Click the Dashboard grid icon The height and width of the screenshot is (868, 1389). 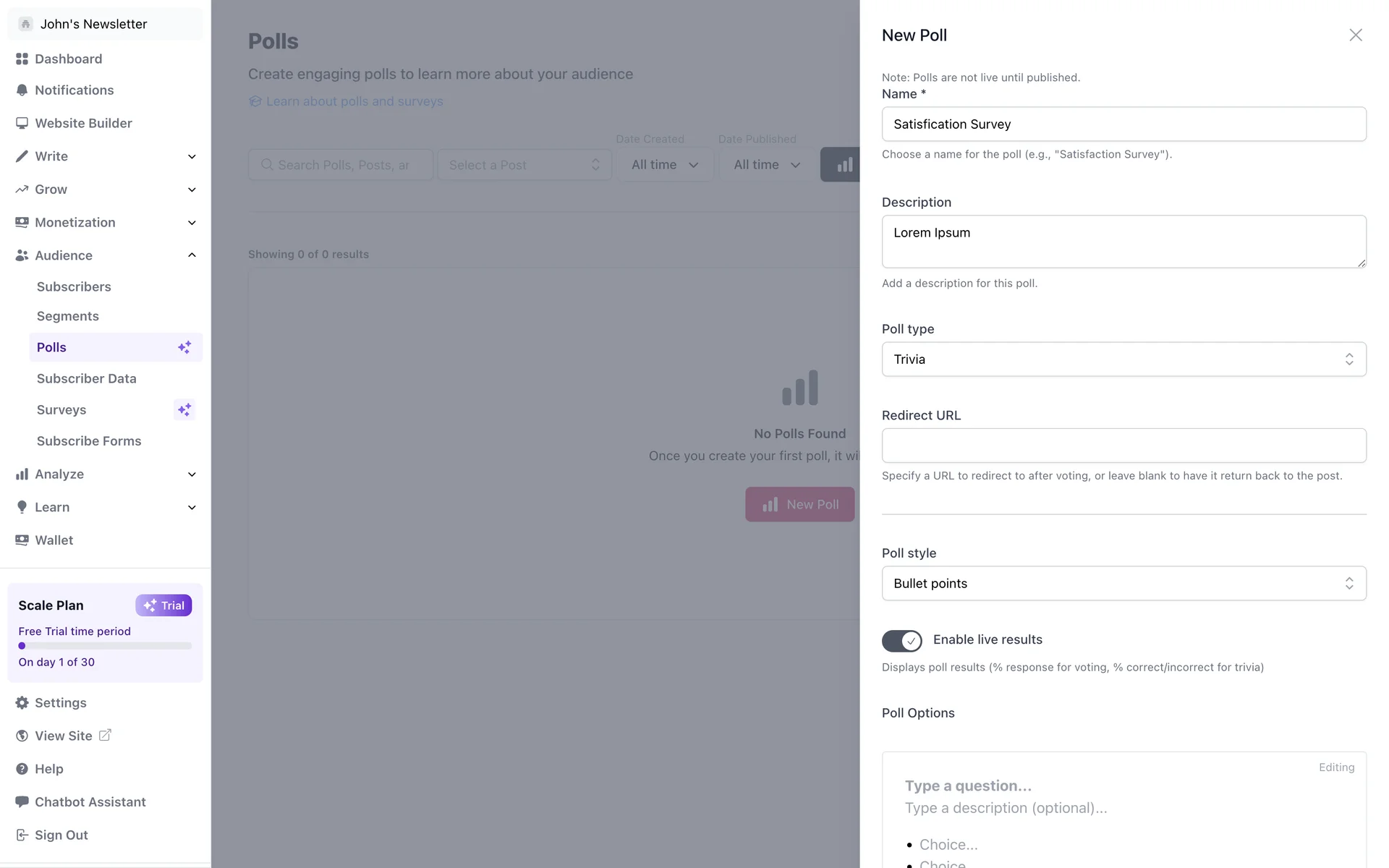pos(22,59)
